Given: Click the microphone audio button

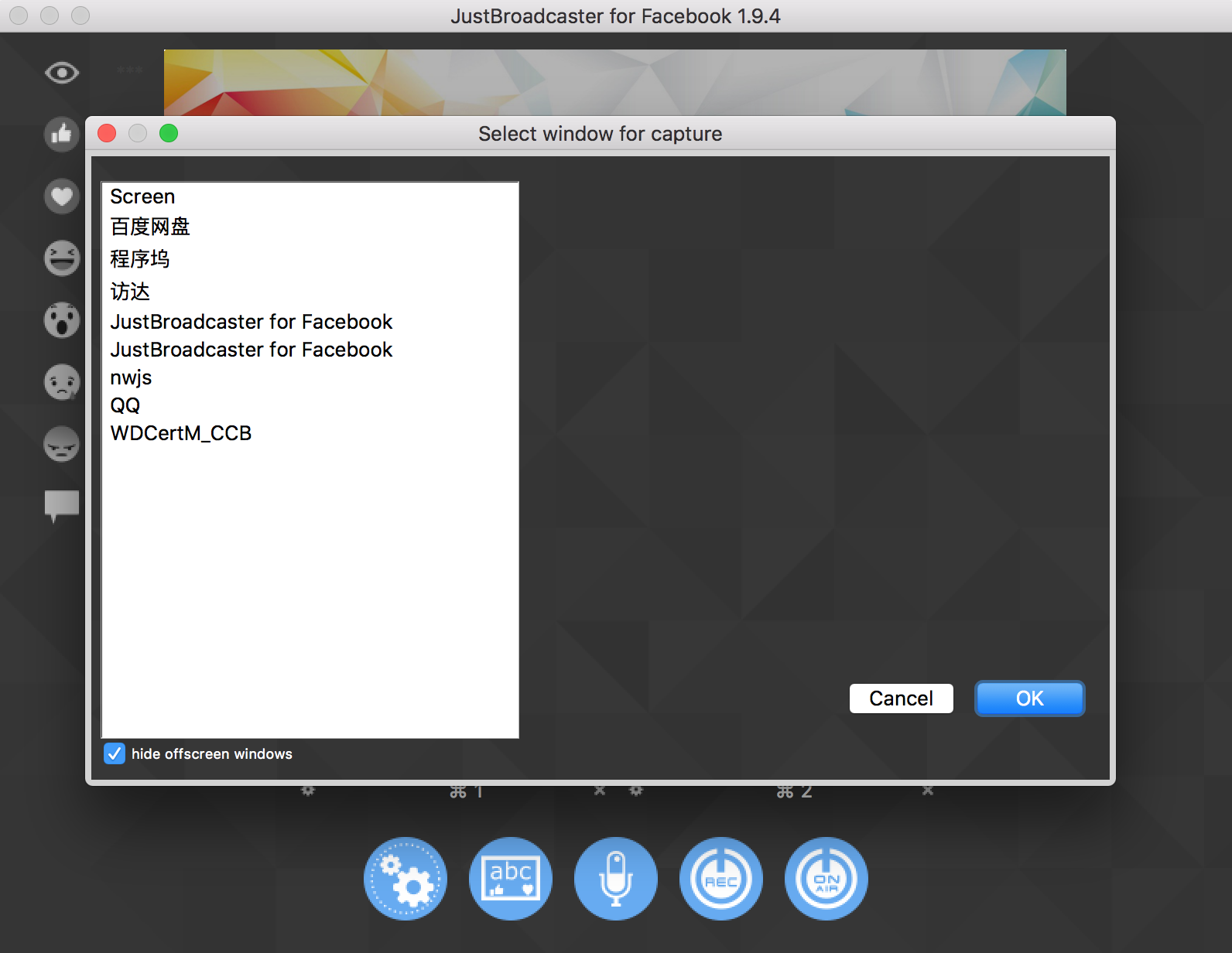Looking at the screenshot, I should [x=616, y=879].
